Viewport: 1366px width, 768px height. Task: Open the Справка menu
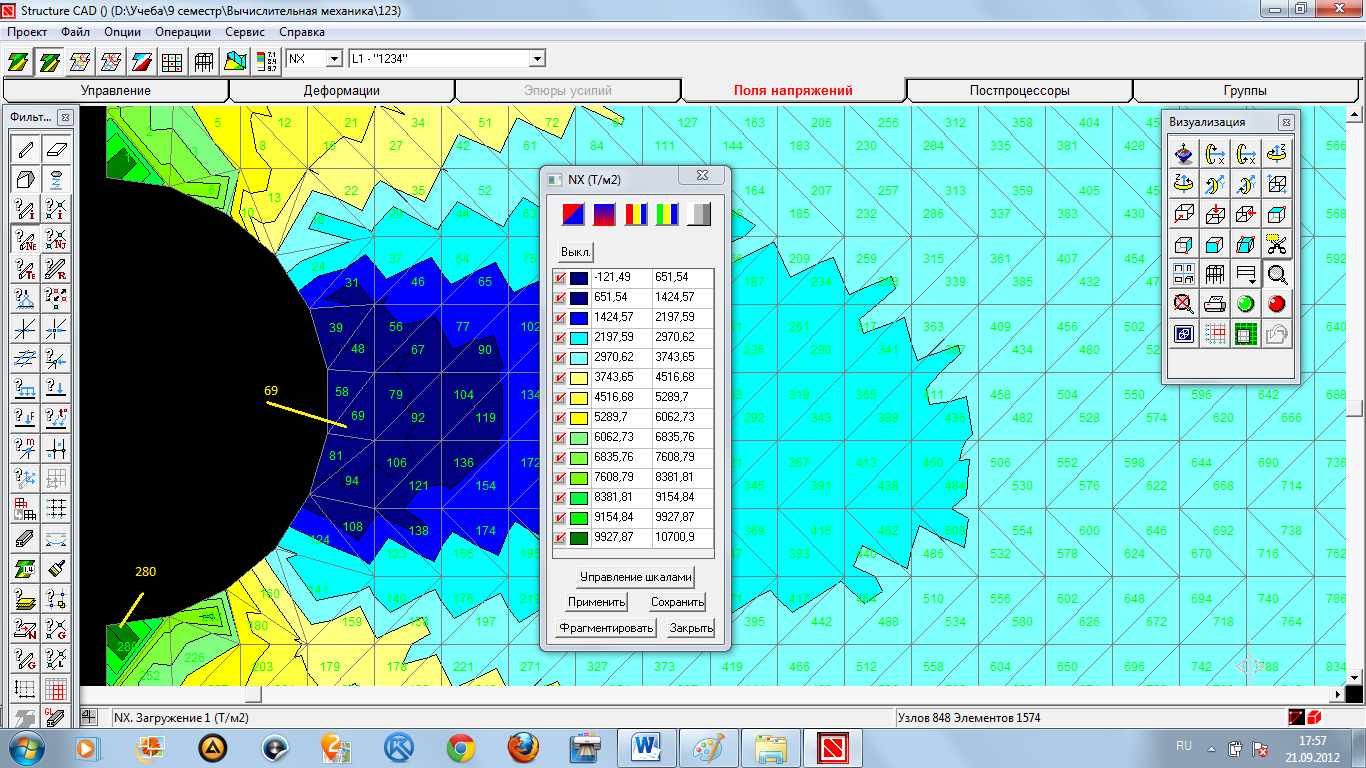(x=302, y=32)
